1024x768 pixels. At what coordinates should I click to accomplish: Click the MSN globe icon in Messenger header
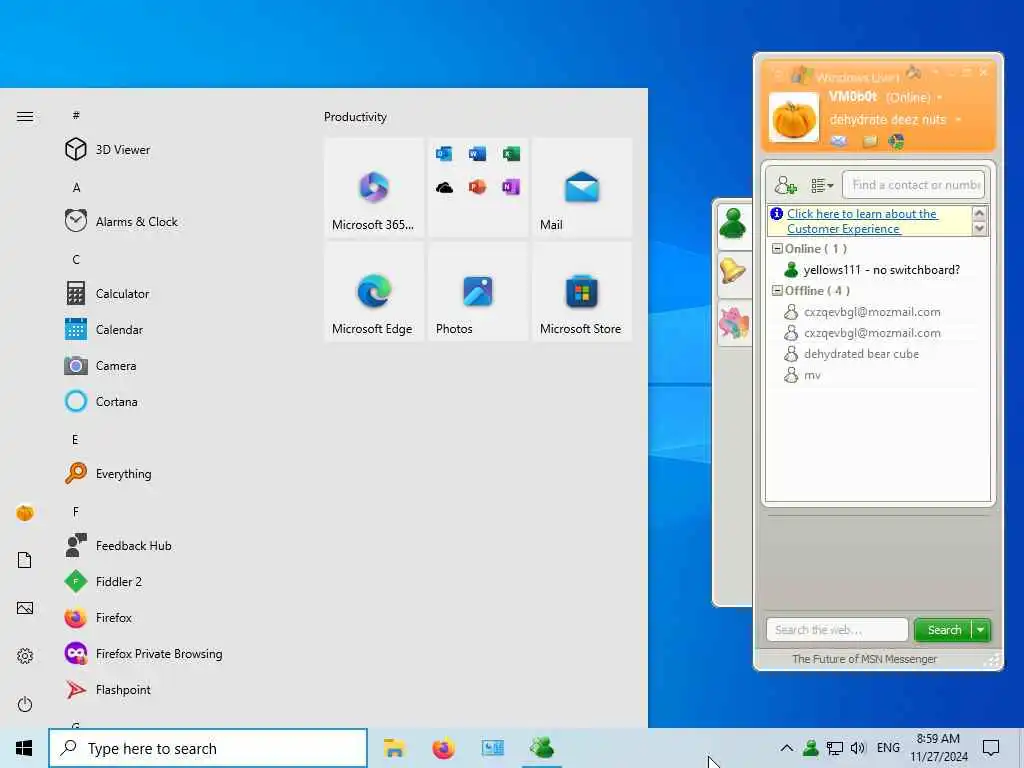click(896, 141)
